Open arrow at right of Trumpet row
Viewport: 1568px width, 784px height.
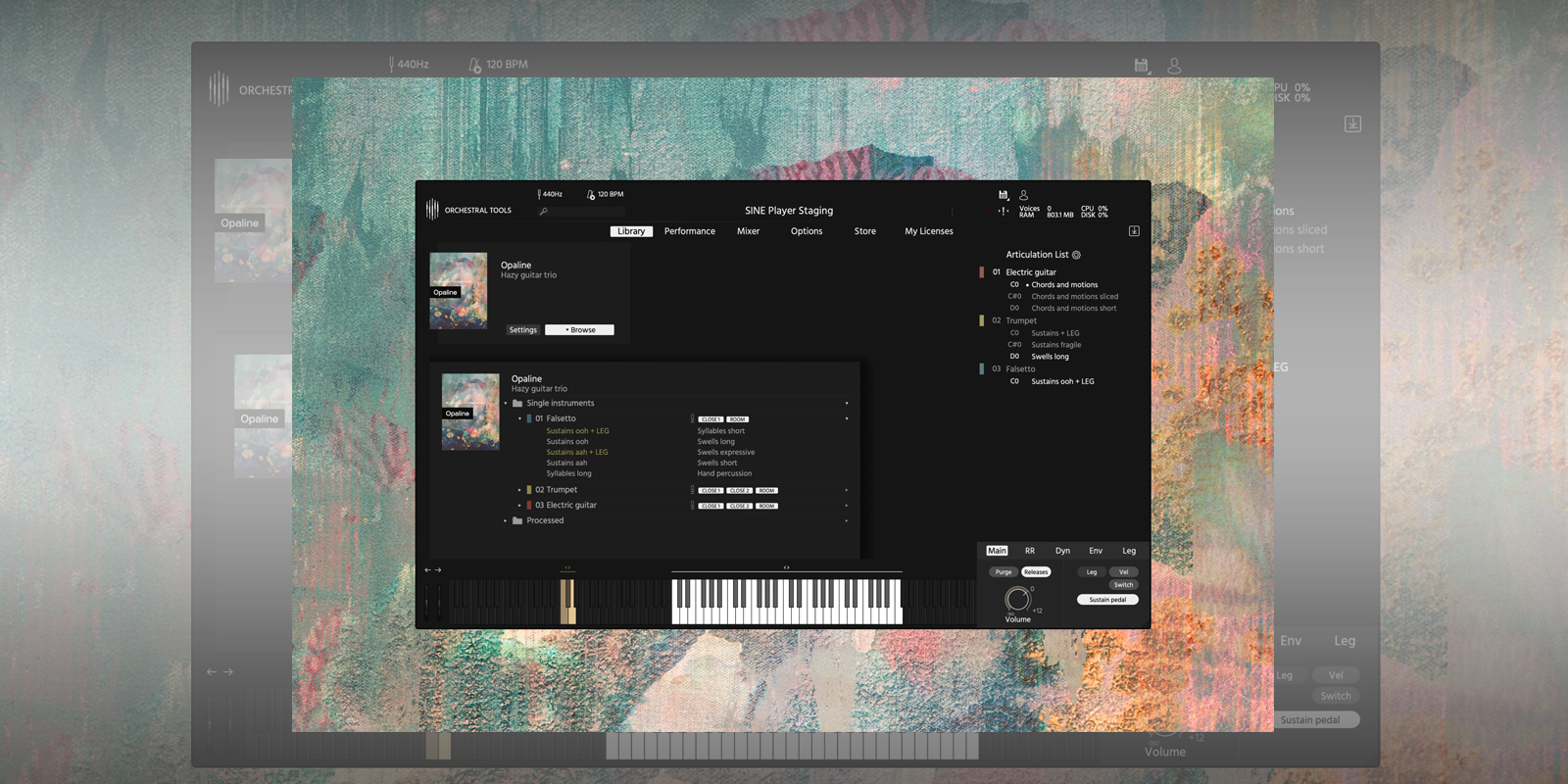(x=847, y=490)
